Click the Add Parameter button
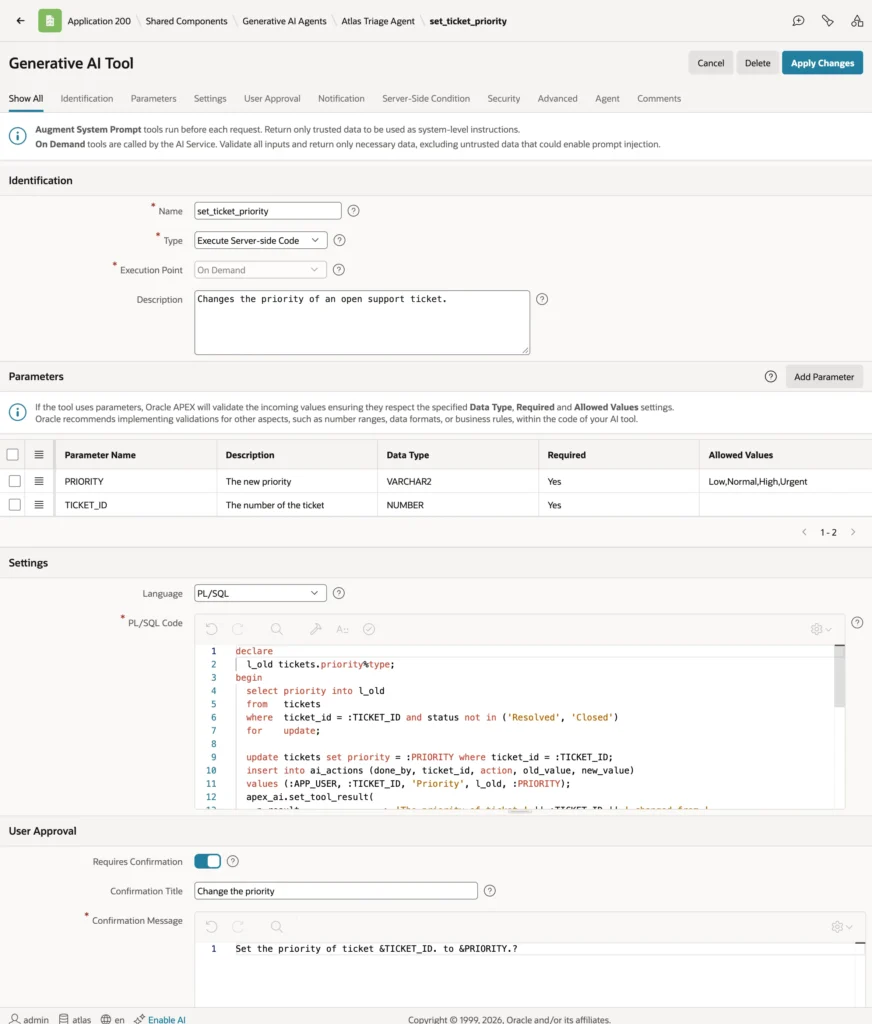 (824, 377)
